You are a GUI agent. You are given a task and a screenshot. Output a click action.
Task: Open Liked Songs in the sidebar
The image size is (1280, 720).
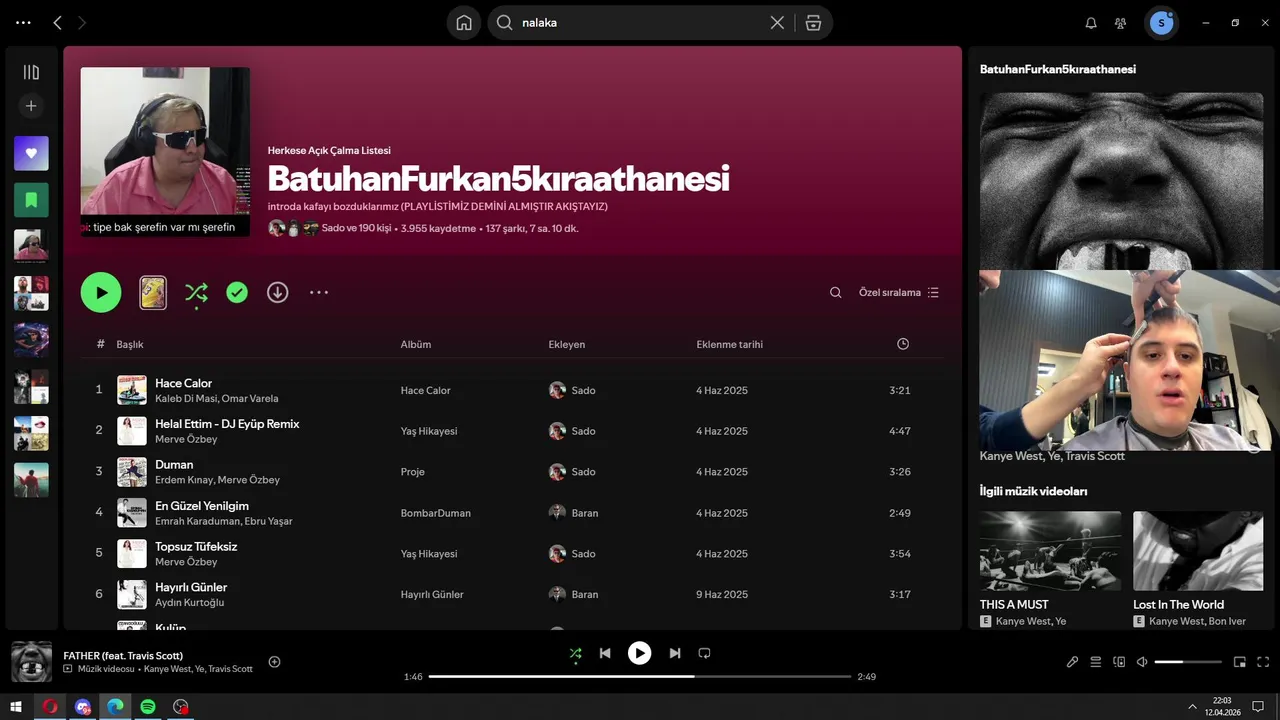31,153
